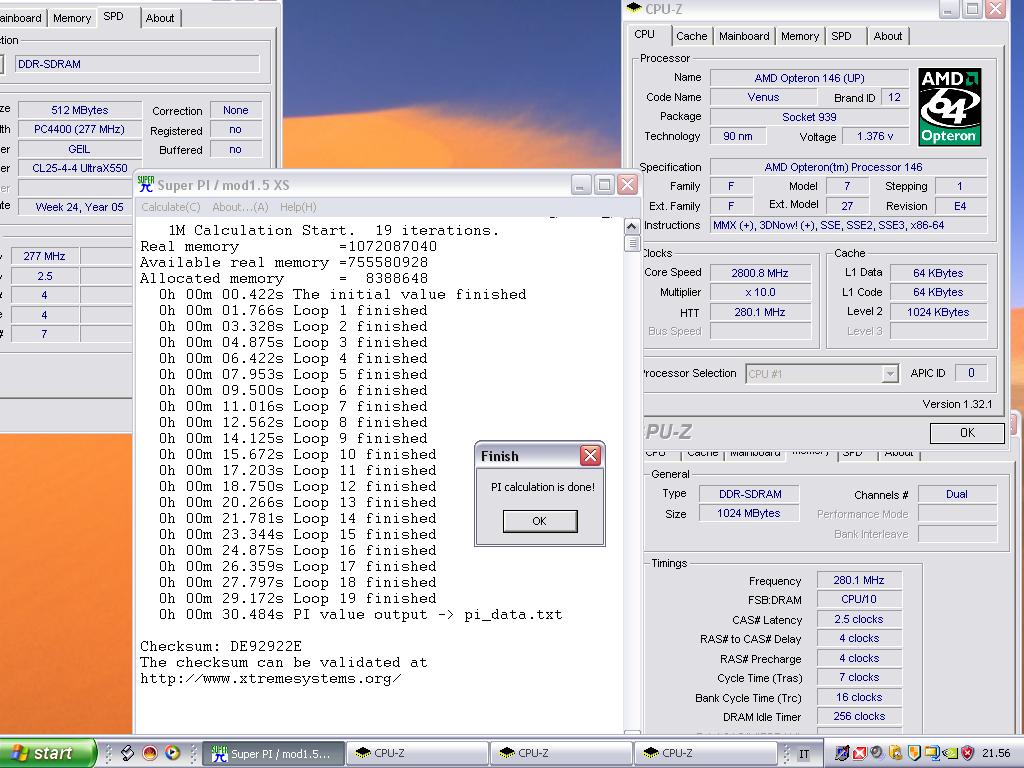The width and height of the screenshot is (1024, 768).
Task: Click the Package value 'Socket 939'
Action: pos(809,117)
